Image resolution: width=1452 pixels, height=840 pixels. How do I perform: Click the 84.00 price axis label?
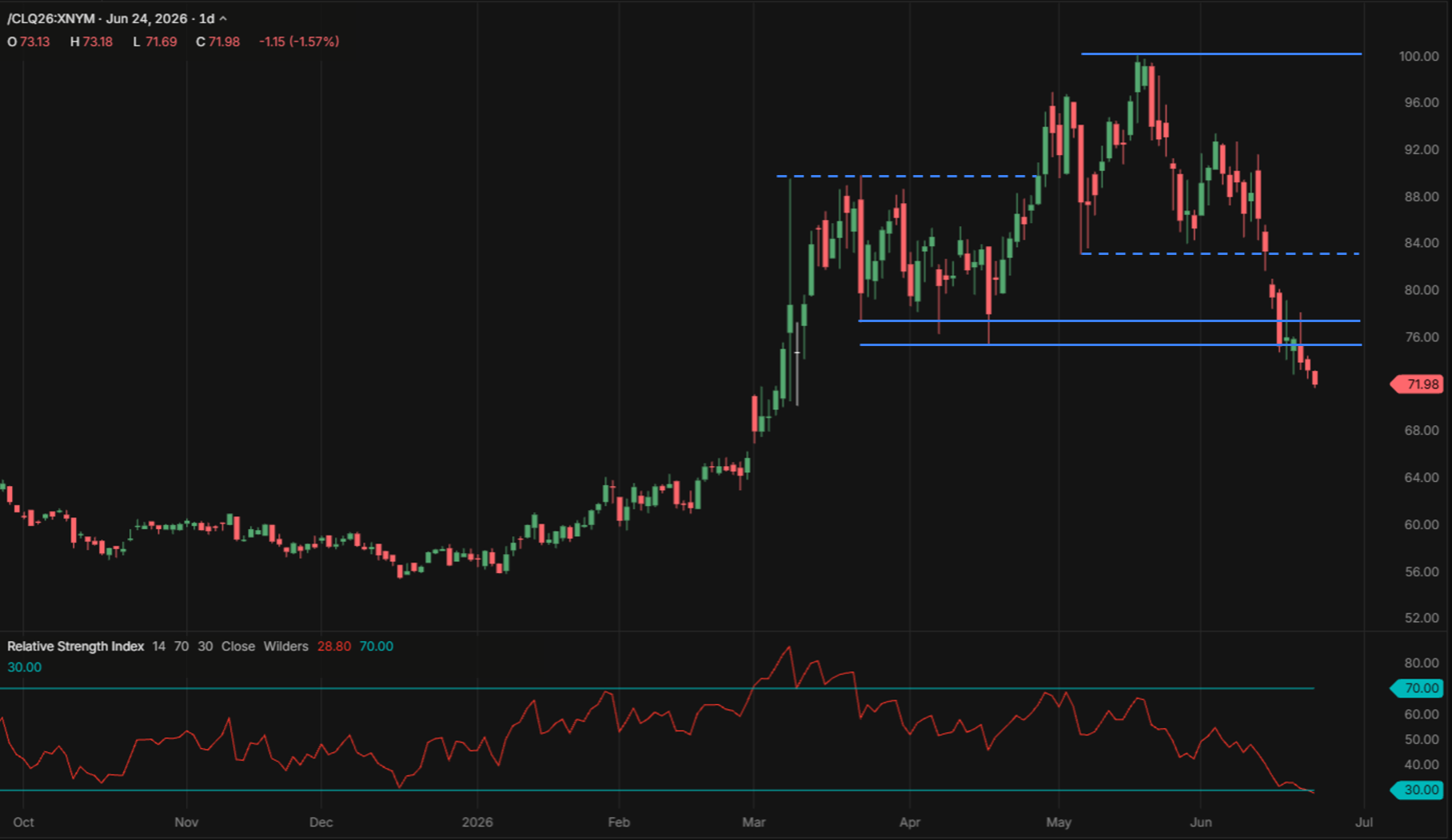coord(1421,243)
